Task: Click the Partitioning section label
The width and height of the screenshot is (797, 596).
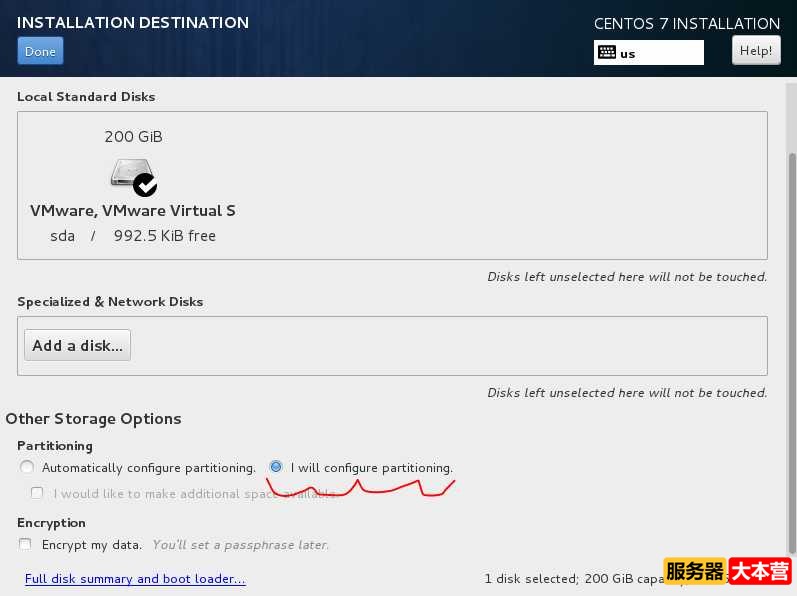Action: pos(55,446)
